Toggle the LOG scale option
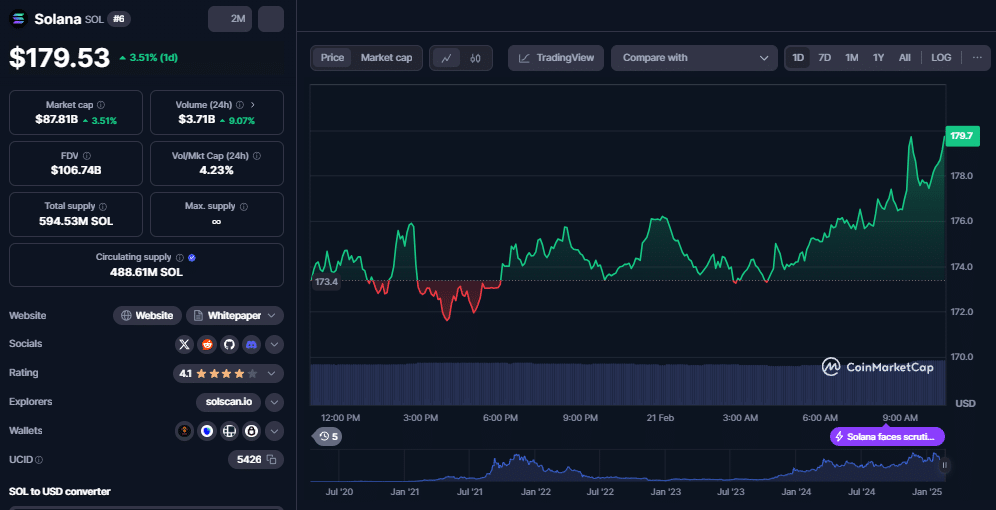This screenshot has width=996, height=510. 941,58
